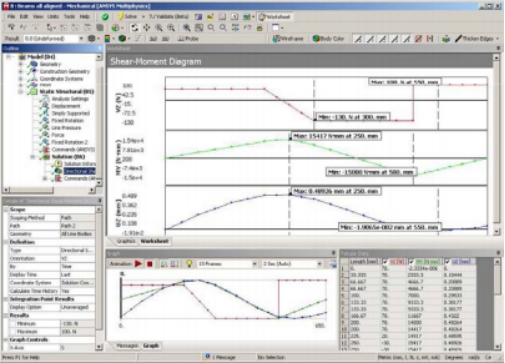Click the Next View icon
Viewport: 505px width, 363px height.
223,28
